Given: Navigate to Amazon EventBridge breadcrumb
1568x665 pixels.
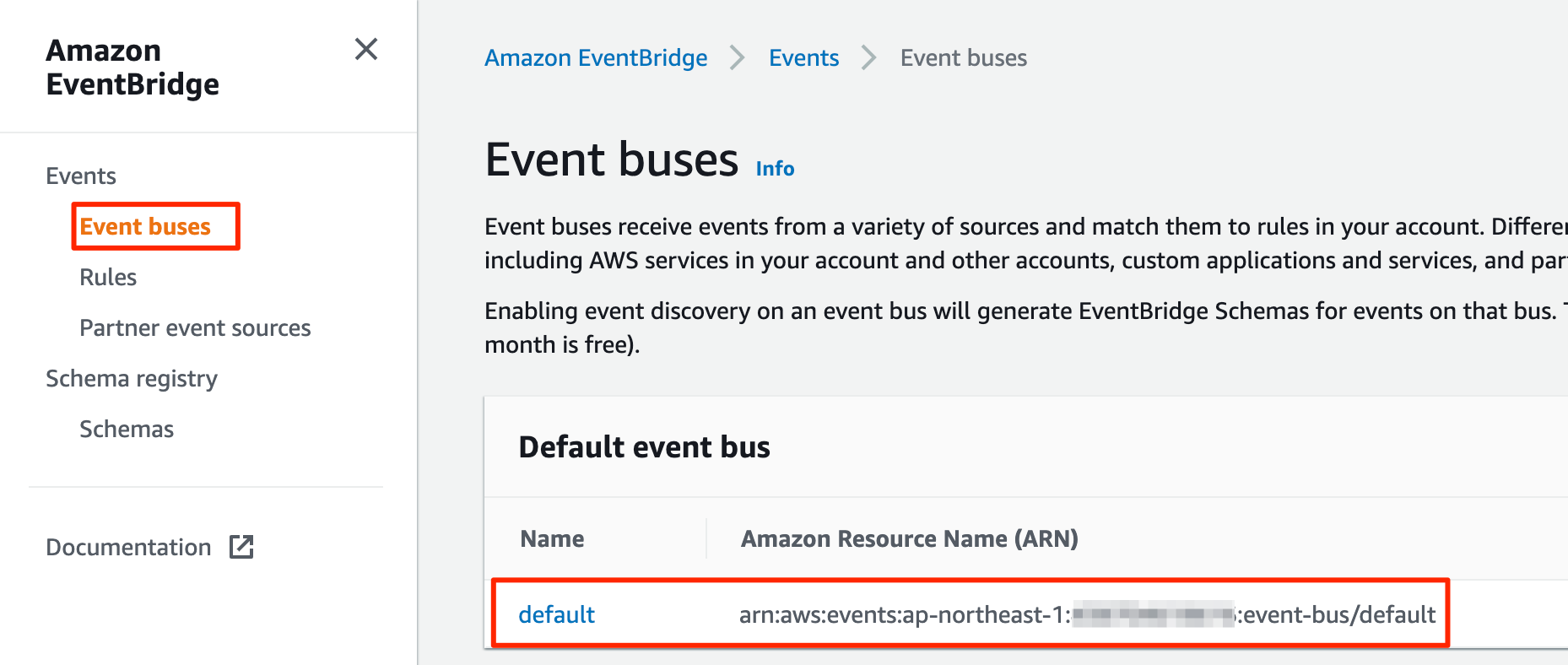Looking at the screenshot, I should (596, 57).
